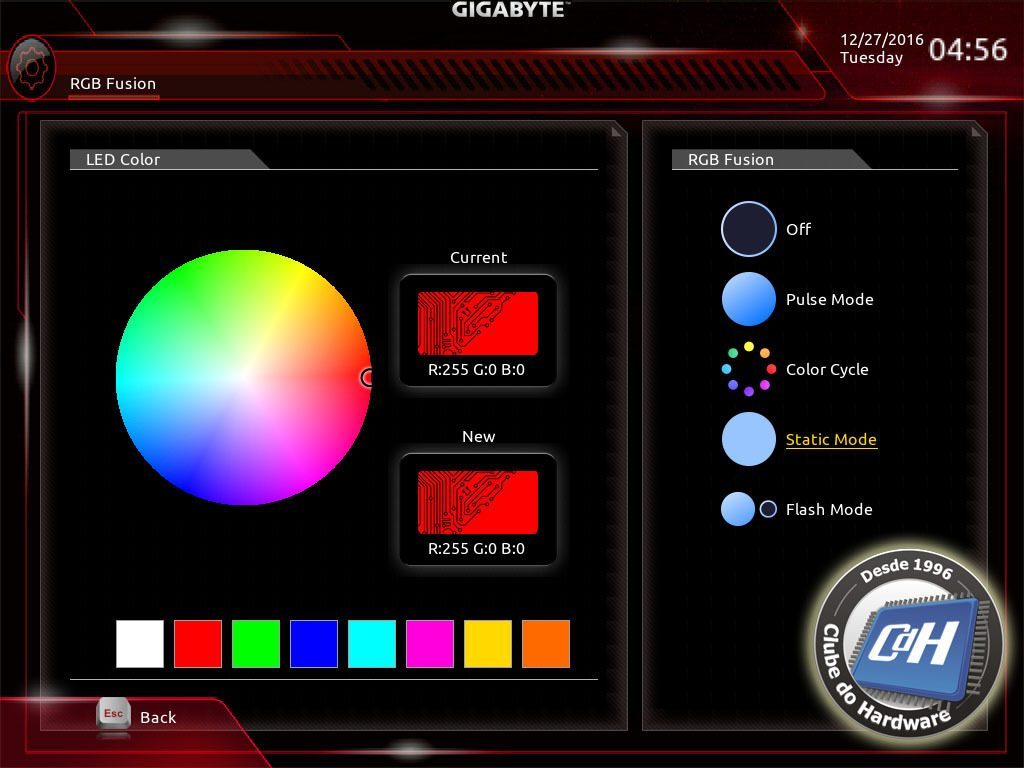Click the 12/27/2016 date text

point(882,40)
